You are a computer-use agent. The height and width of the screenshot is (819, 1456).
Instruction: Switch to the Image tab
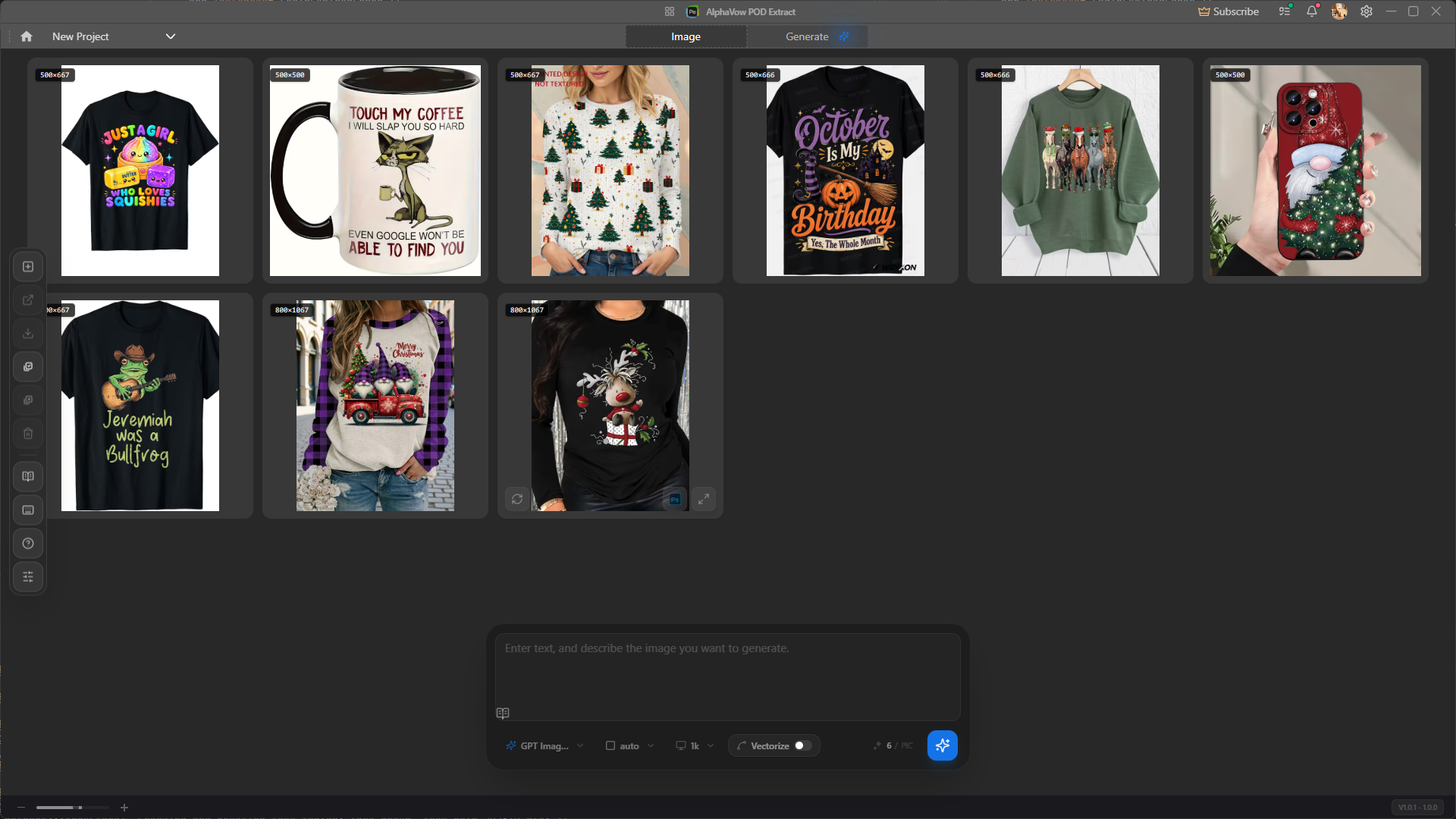(x=686, y=36)
